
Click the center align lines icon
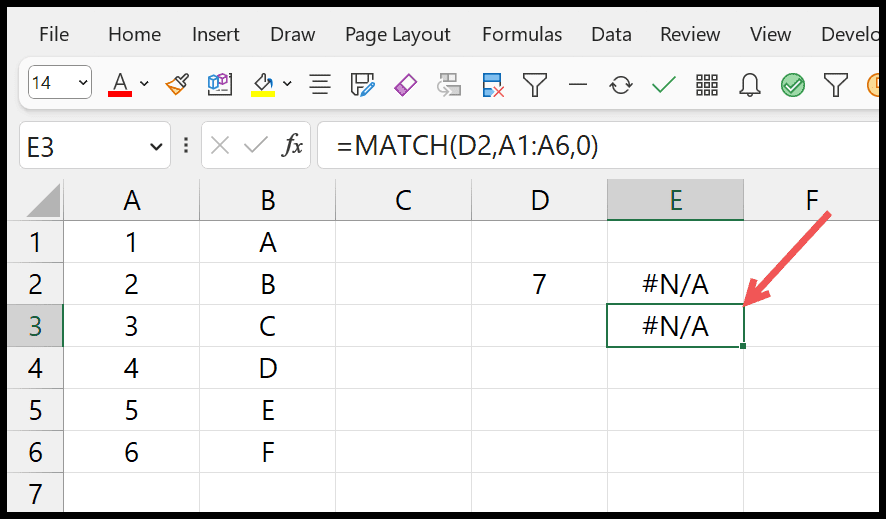[320, 85]
